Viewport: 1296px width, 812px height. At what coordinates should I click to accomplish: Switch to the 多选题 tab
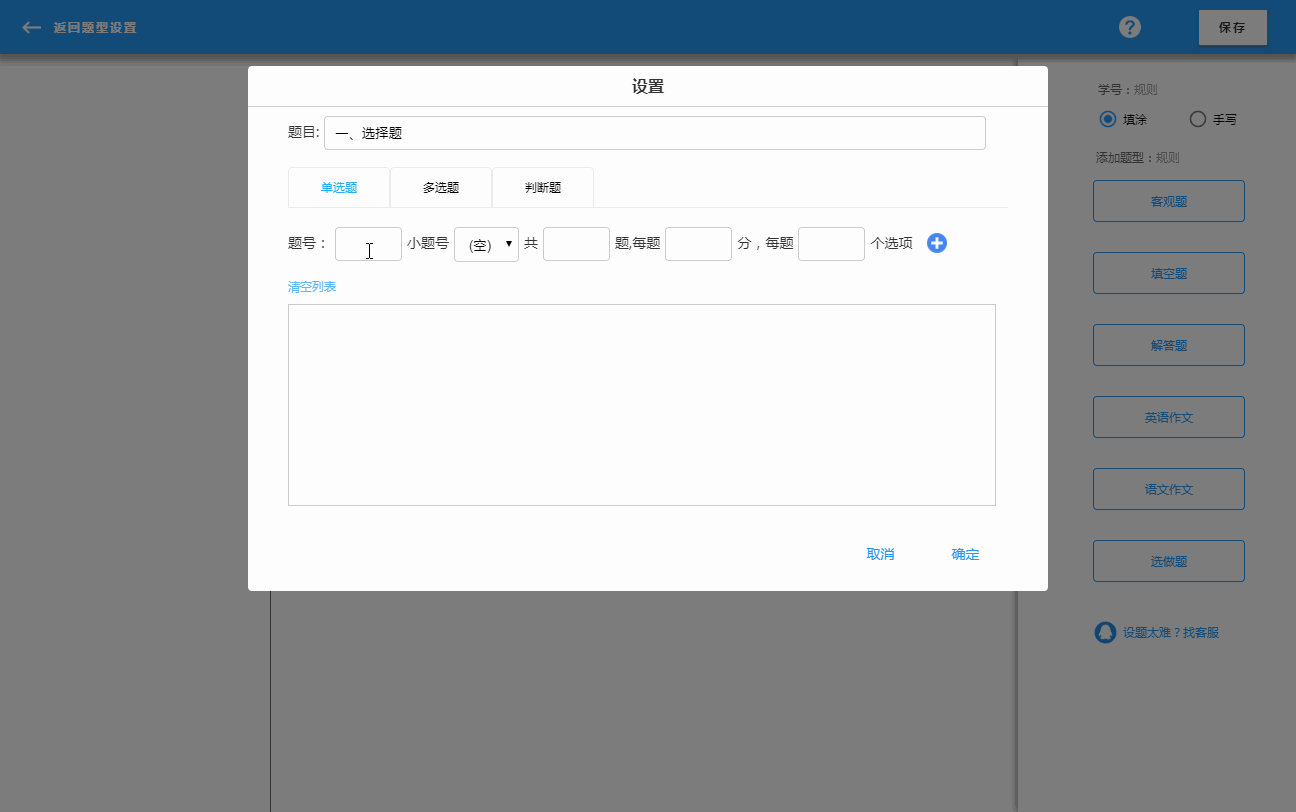click(441, 187)
